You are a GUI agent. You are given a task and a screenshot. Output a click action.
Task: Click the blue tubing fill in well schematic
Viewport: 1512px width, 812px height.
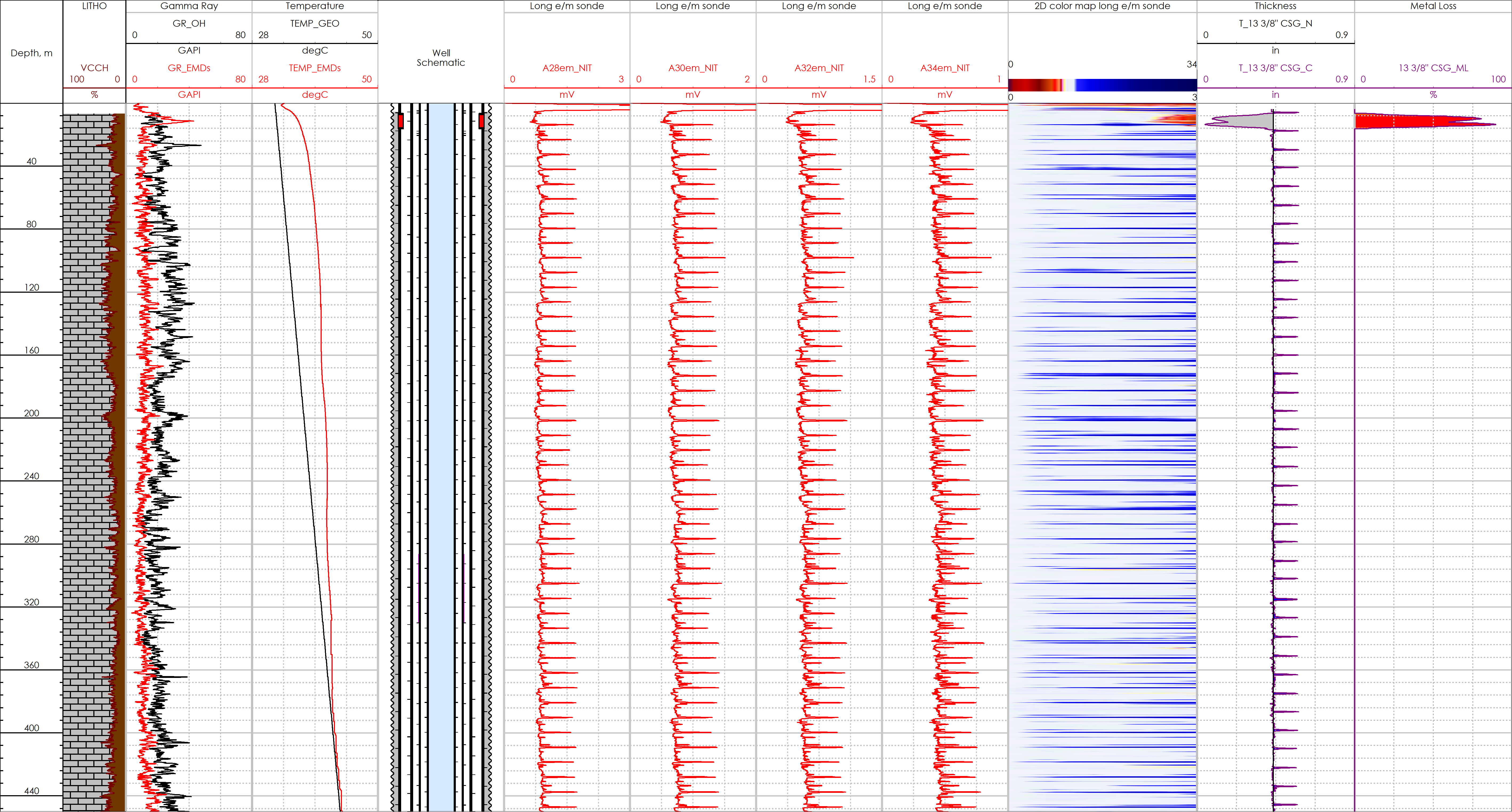pos(441,411)
